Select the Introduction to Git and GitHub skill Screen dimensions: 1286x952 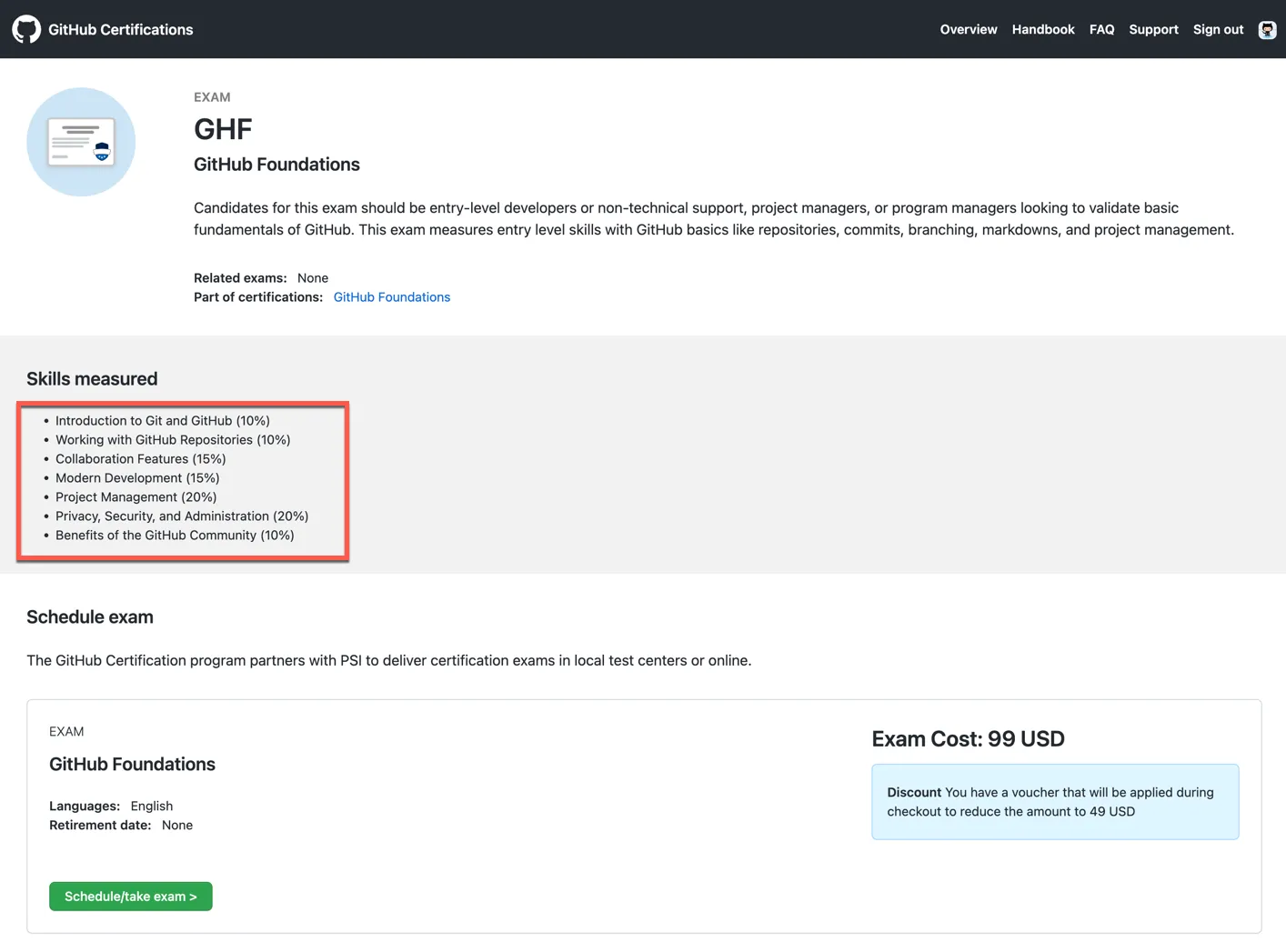point(162,421)
